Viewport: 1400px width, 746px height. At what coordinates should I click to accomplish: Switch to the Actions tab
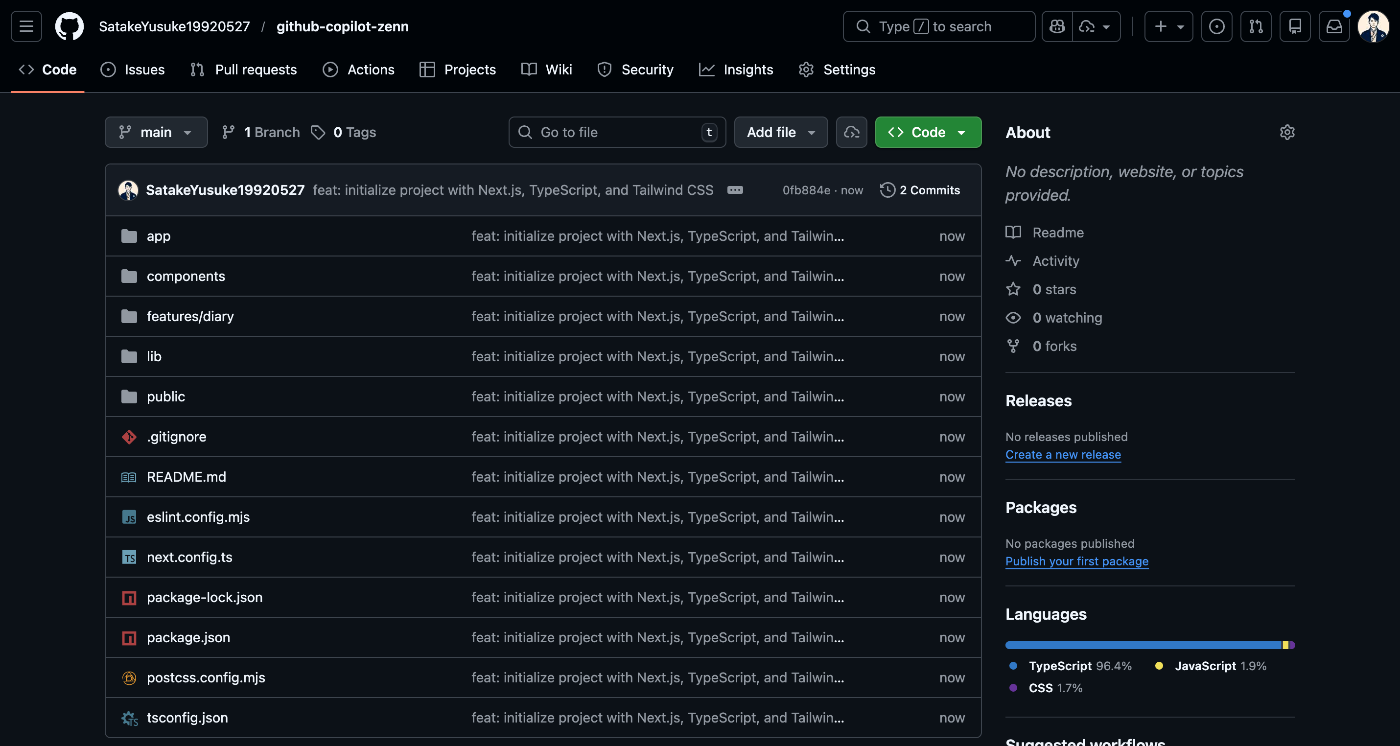[x=358, y=69]
